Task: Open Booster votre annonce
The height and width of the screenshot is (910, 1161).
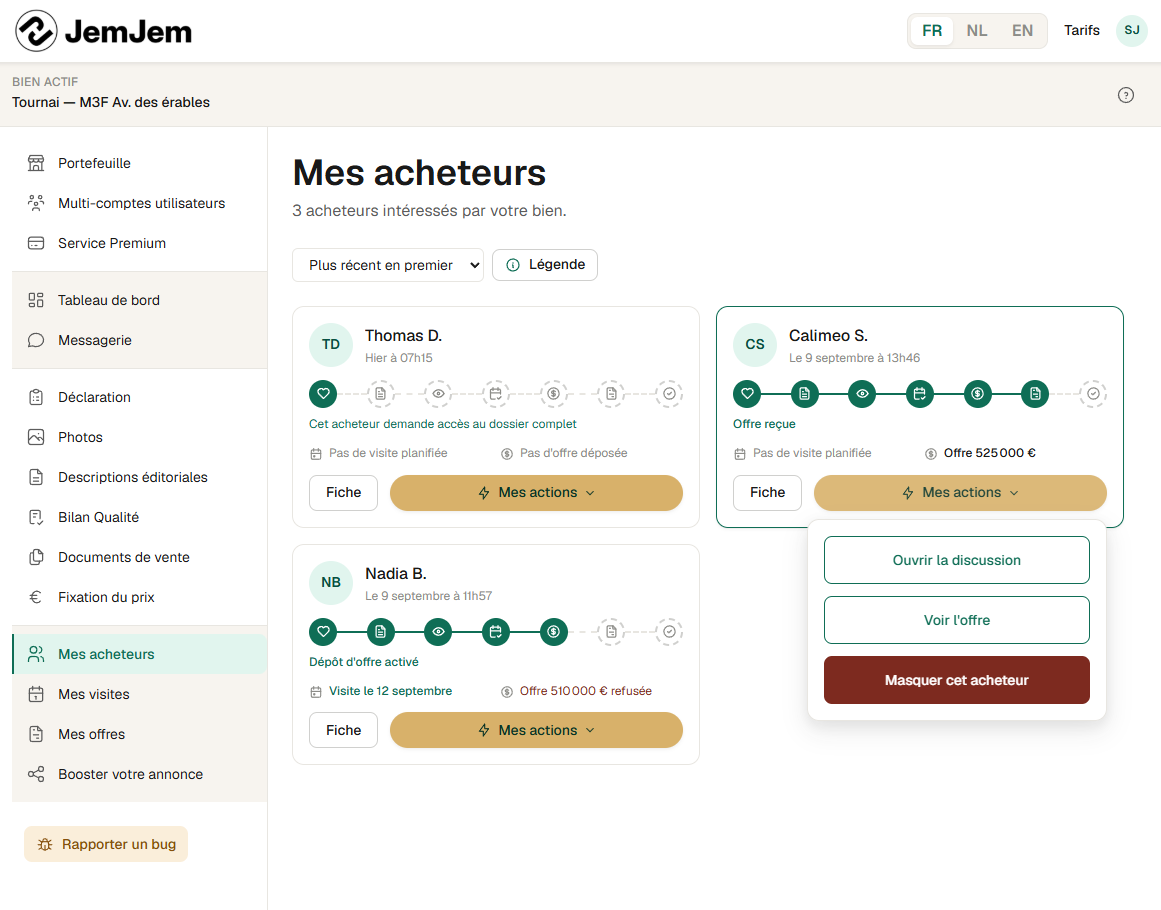Action: [x=139, y=774]
